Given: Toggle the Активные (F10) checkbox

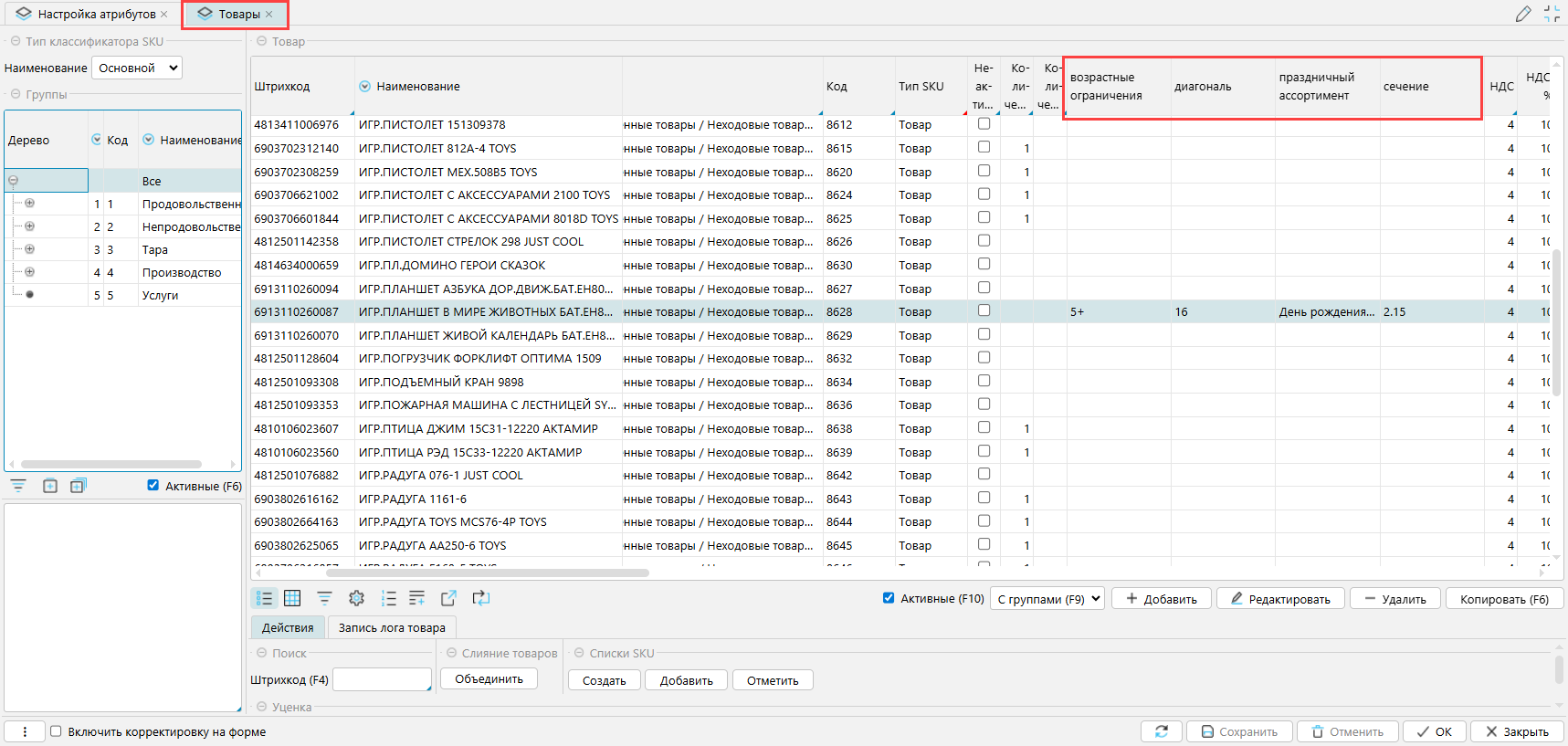Looking at the screenshot, I should [x=889, y=598].
